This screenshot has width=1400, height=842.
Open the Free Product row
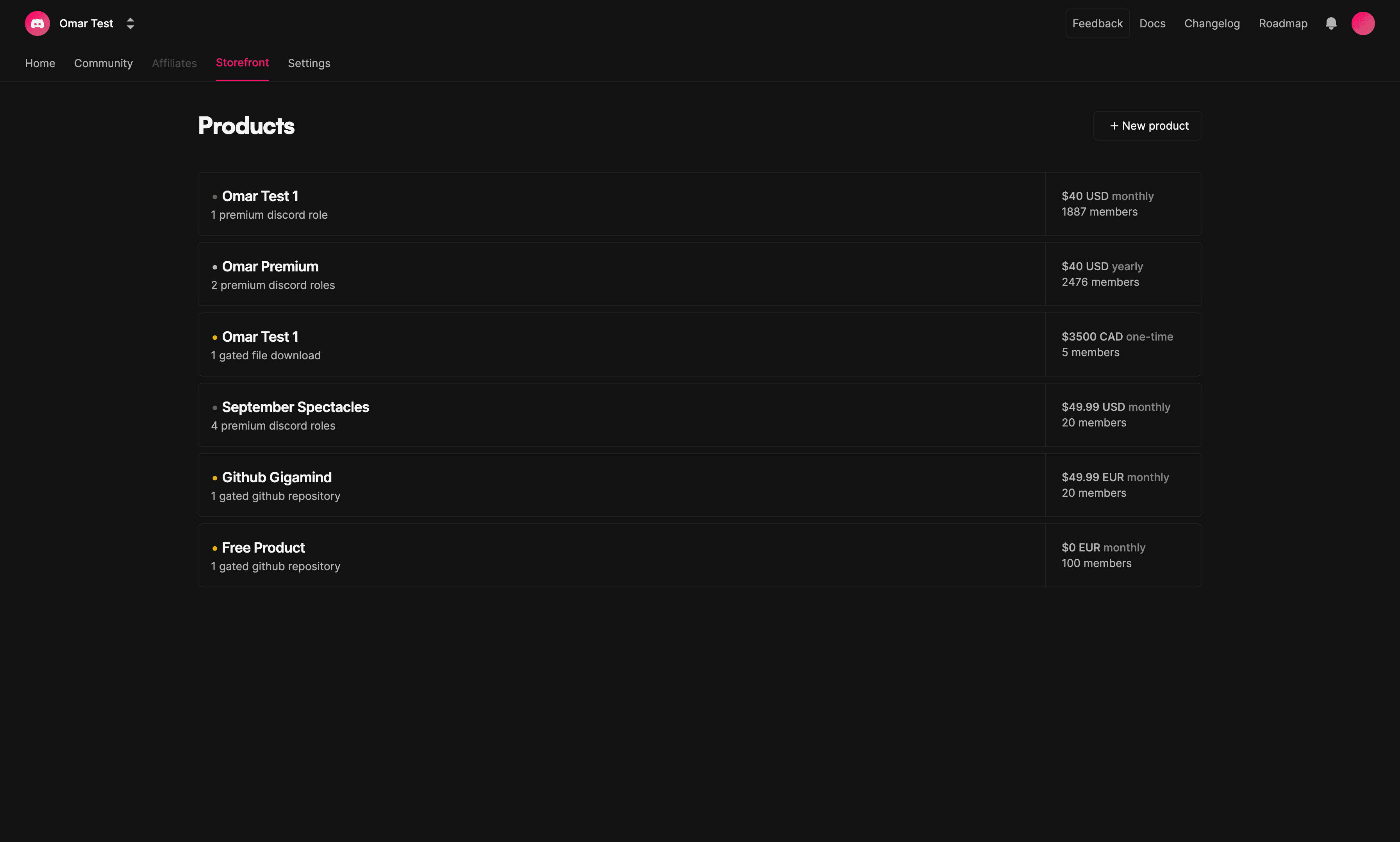[699, 555]
